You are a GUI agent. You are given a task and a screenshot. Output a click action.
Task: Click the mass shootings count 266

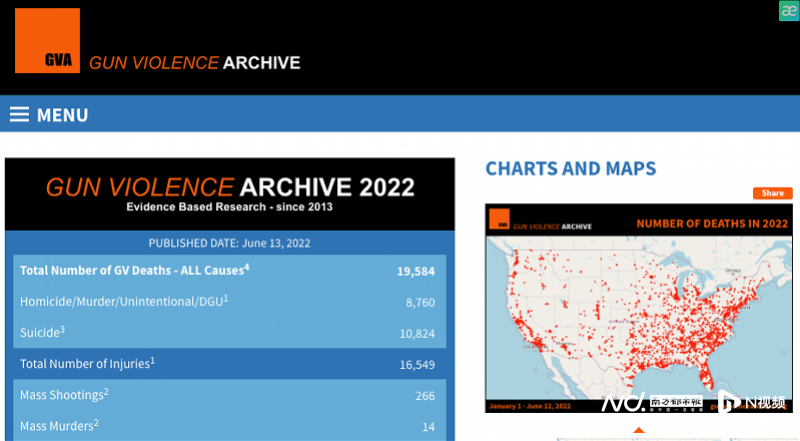coord(425,396)
